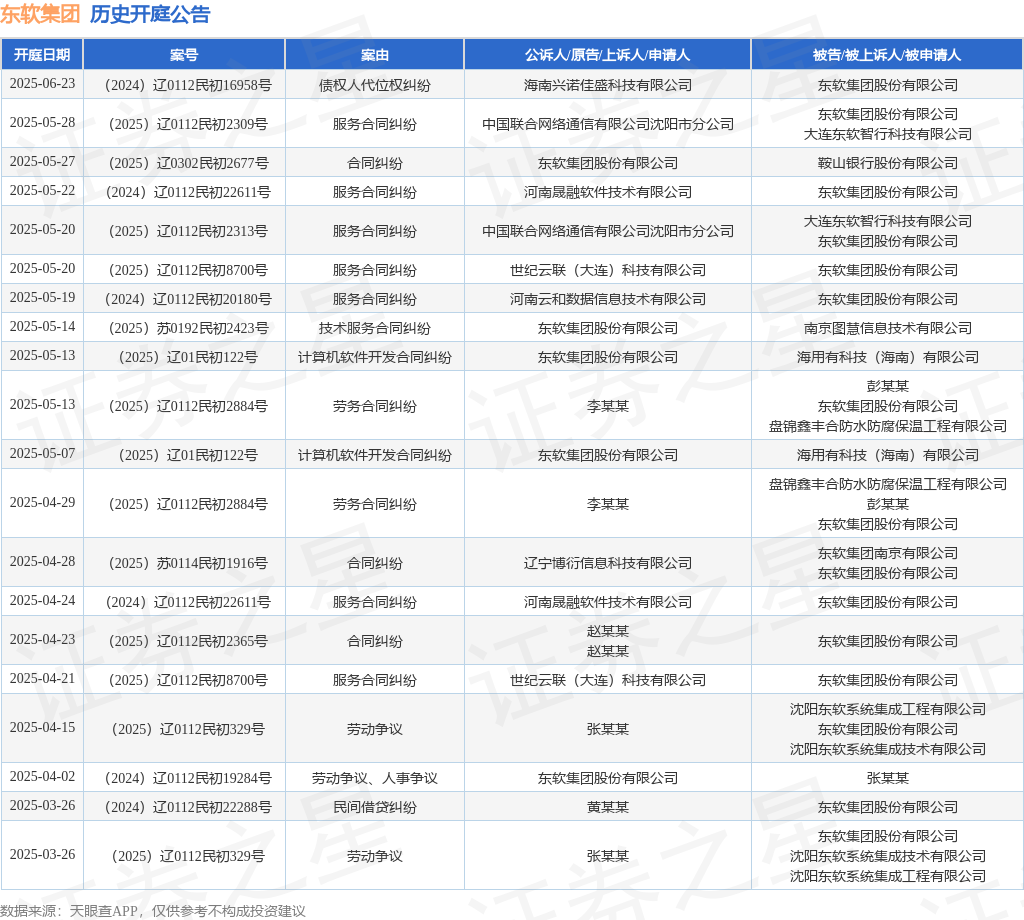The image size is (1024, 920).
Task: Click date 2025-05-27
Action: 42,161
